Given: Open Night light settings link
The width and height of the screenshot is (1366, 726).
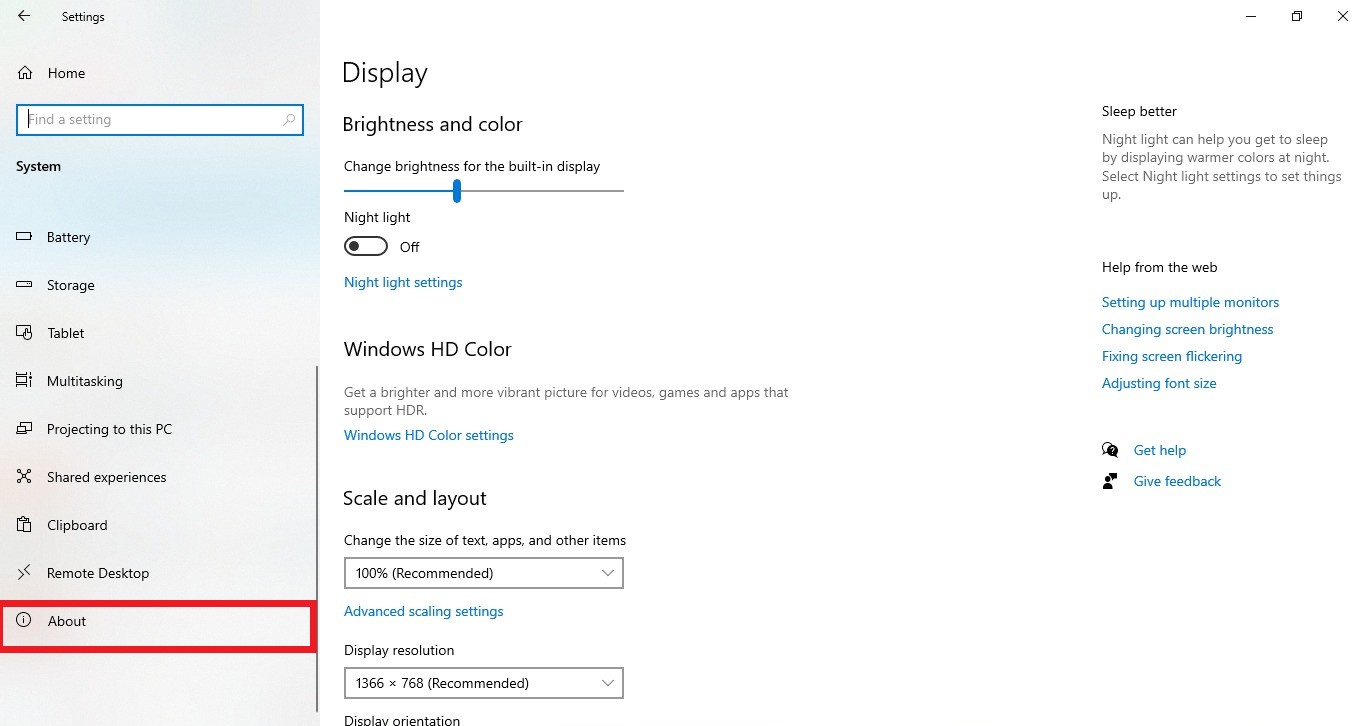Looking at the screenshot, I should point(403,283).
